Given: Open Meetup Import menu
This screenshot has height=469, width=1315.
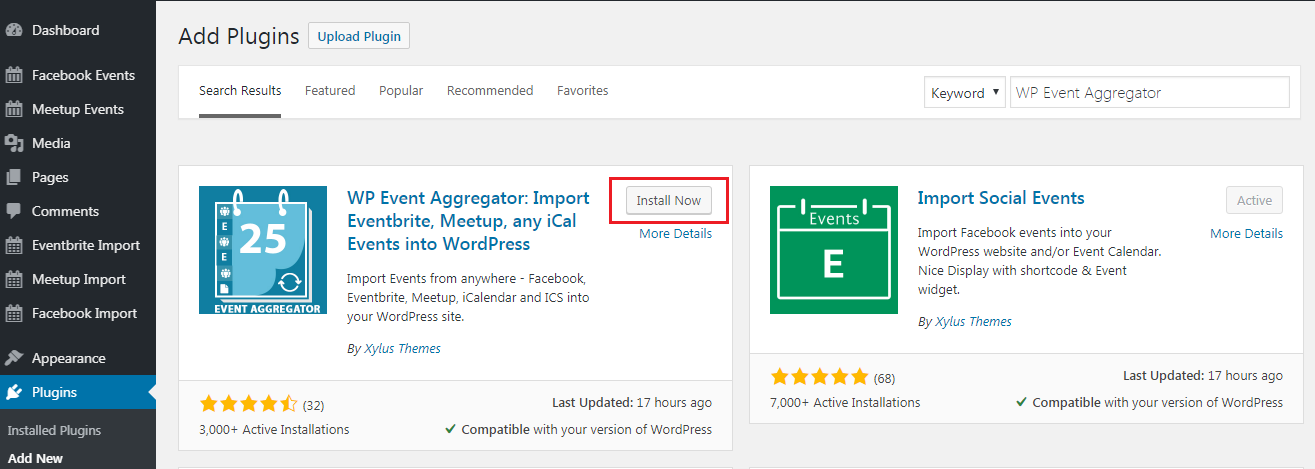Looking at the screenshot, I should pos(78,279).
